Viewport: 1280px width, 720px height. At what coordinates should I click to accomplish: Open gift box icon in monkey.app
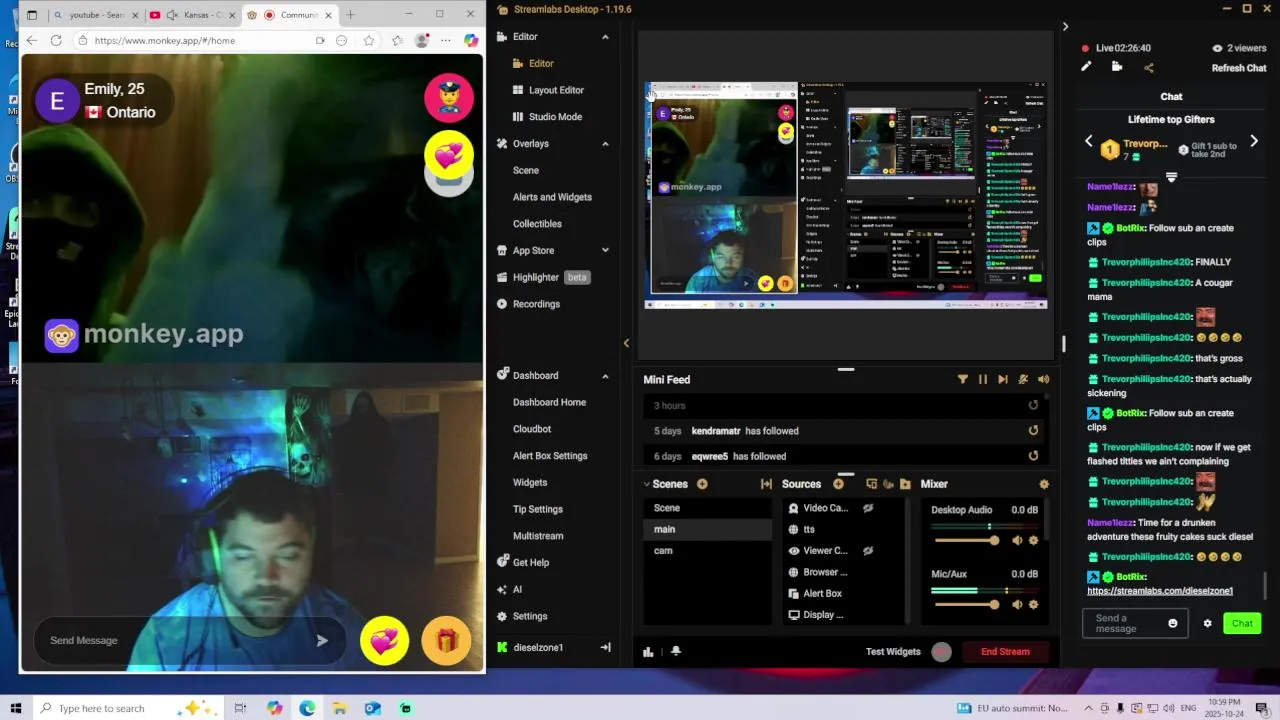tap(446, 641)
